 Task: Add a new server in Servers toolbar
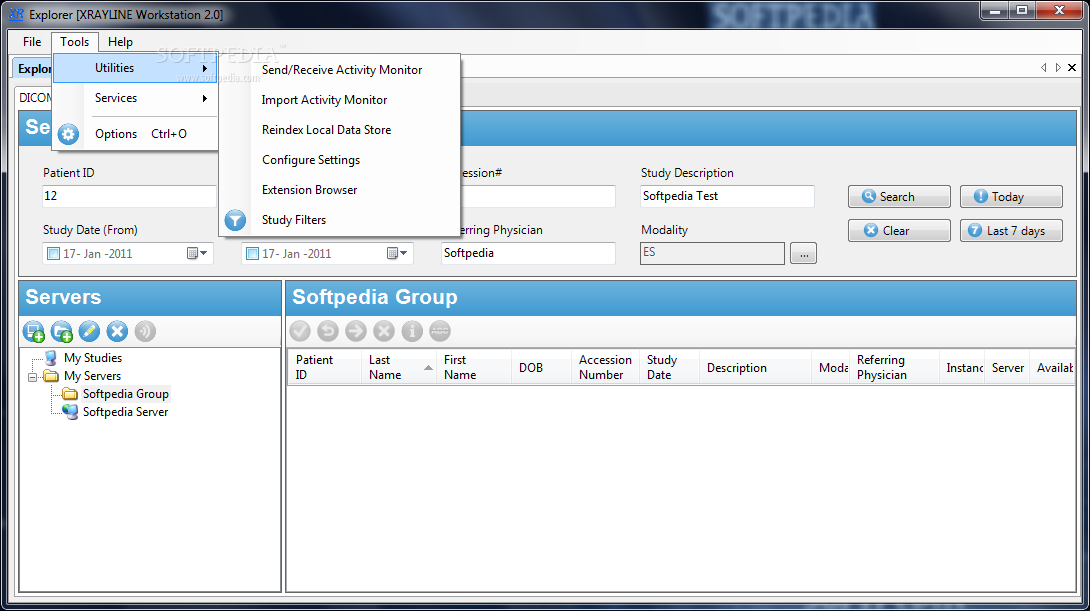(x=33, y=332)
